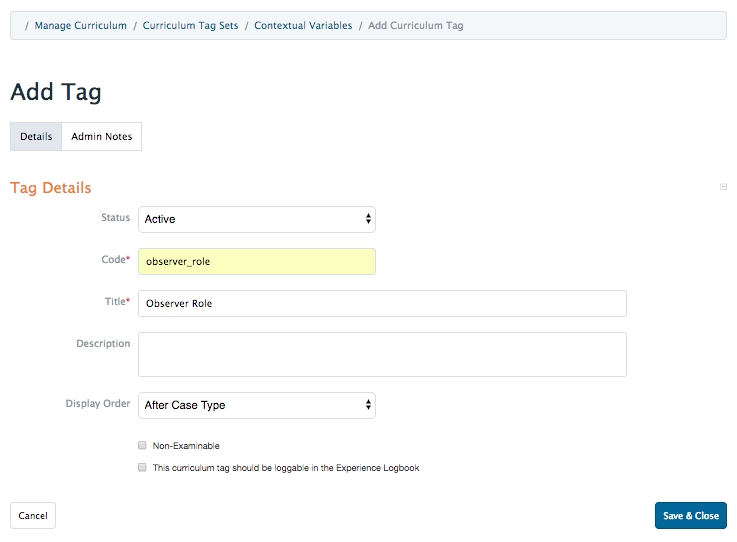Click the Add Curriculum Tag breadcrumb
Viewport: 737px width, 542px height.
(x=415, y=26)
